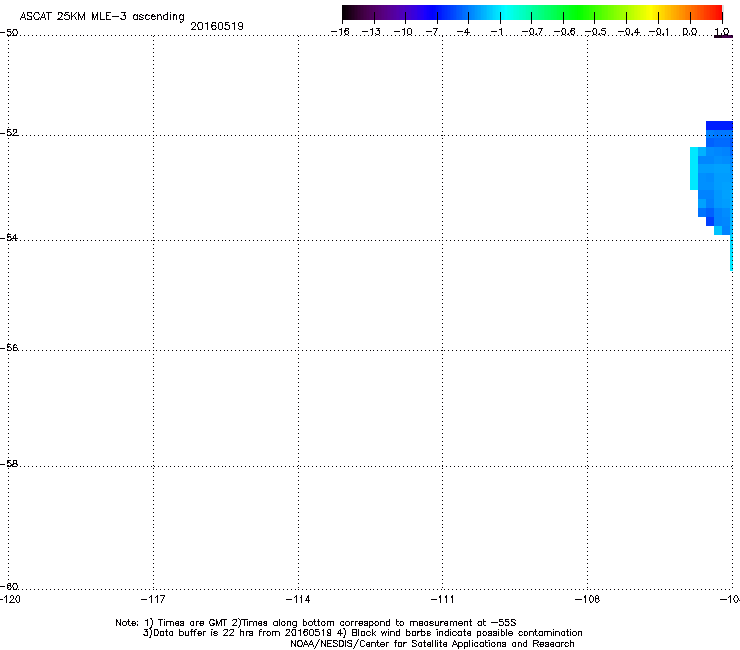Click latitude axis label -50
The image size is (740, 650).
click(9, 33)
